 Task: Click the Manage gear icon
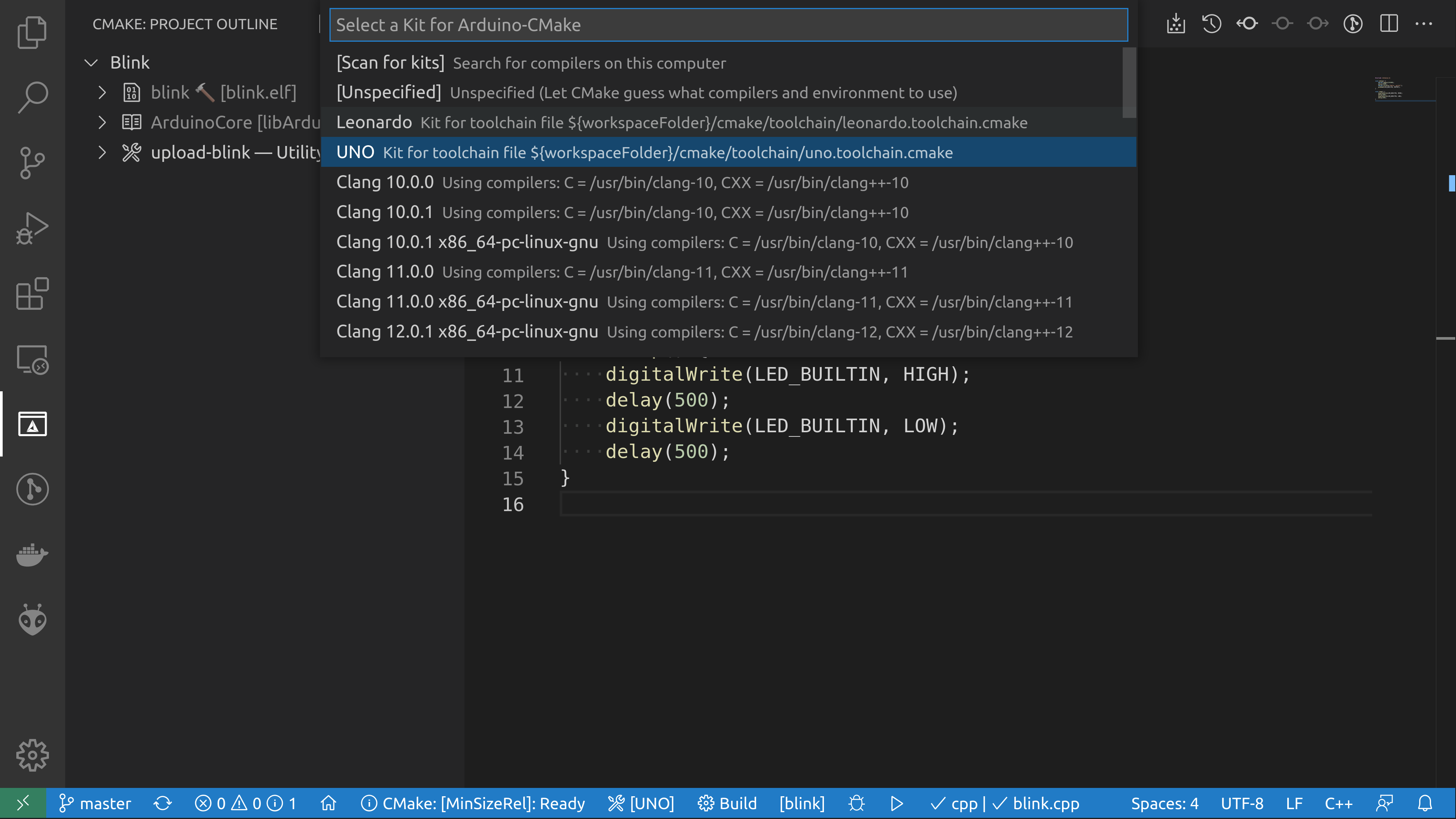(x=32, y=755)
